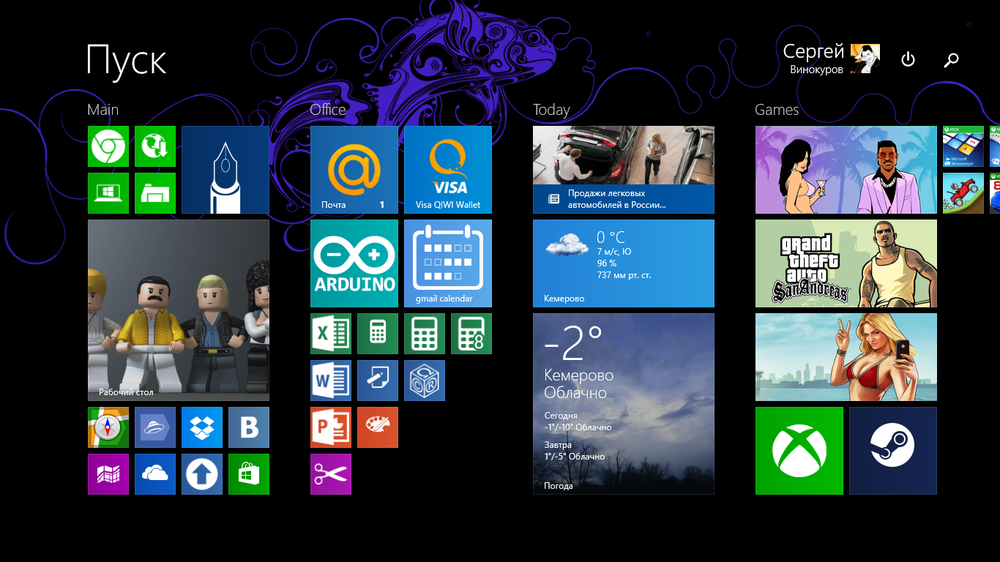Image resolution: width=1000 pixels, height=562 pixels.
Task: Launch the Visa QIWI Wallet tile
Action: click(x=448, y=170)
